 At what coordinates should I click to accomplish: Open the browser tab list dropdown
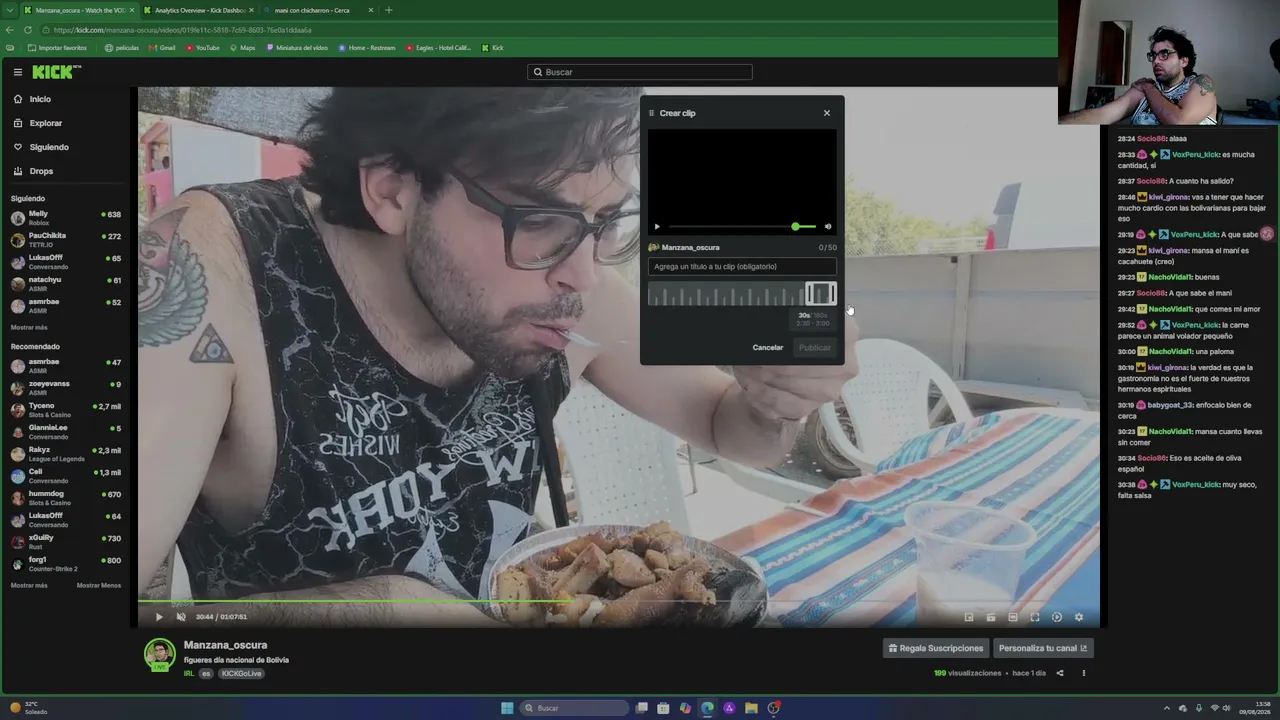[x=10, y=10]
